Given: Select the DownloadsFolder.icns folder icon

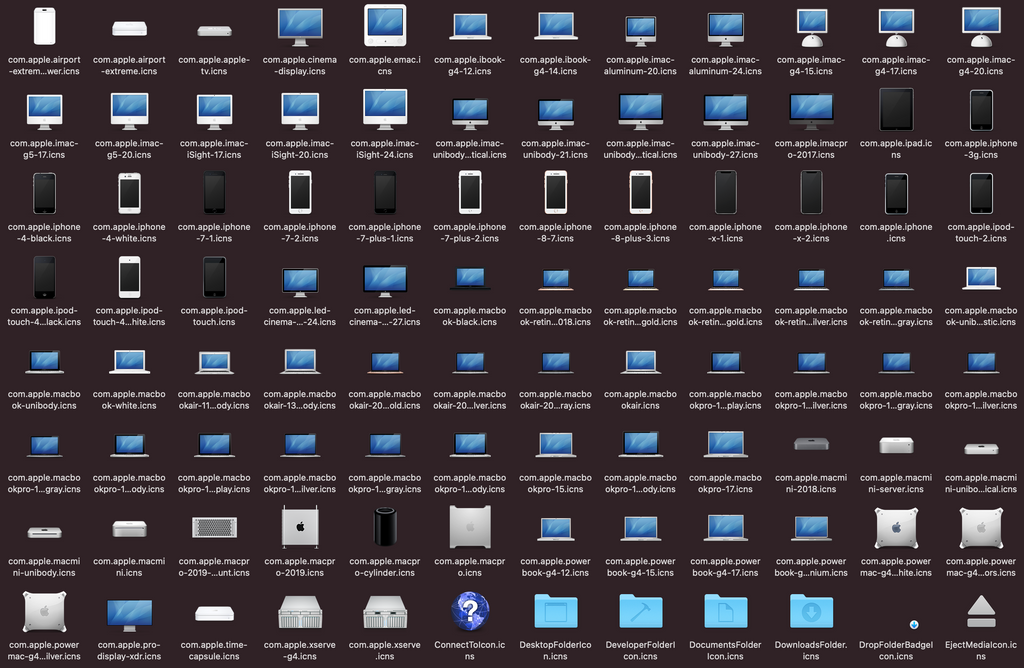Looking at the screenshot, I should click(x=811, y=611).
